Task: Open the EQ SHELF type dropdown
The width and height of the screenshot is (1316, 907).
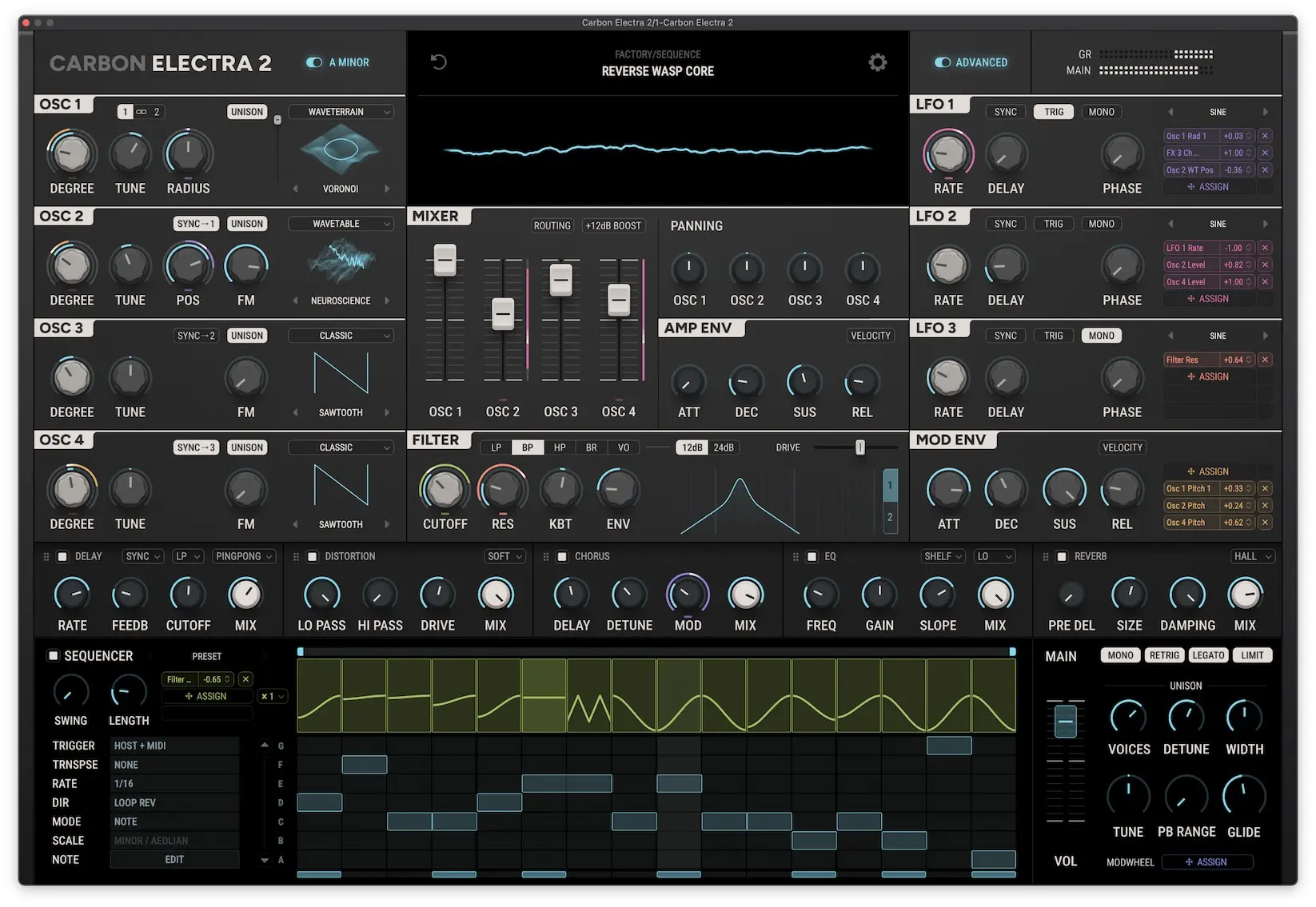Action: [943, 556]
